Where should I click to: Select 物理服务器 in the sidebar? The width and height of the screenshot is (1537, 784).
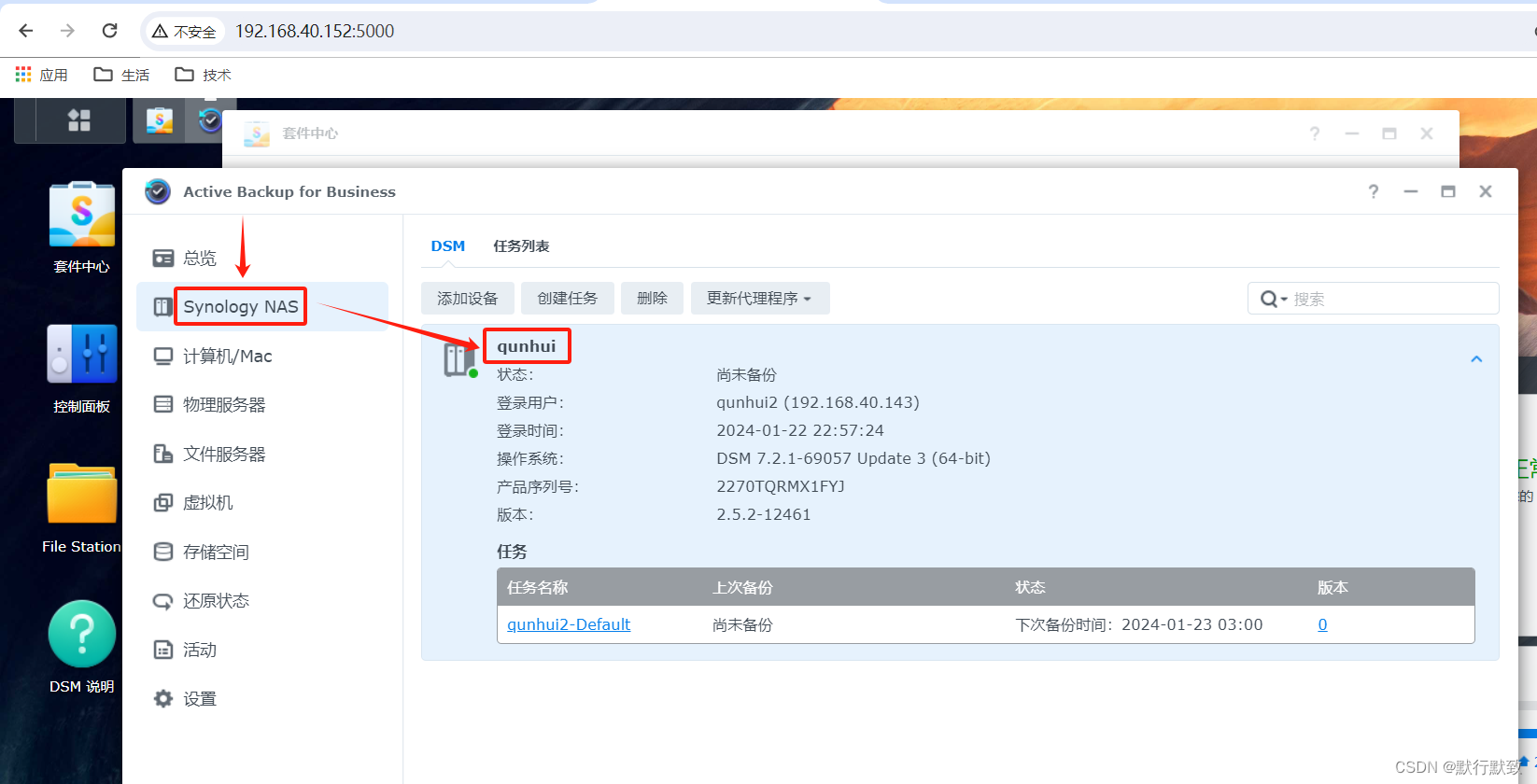click(x=262, y=404)
